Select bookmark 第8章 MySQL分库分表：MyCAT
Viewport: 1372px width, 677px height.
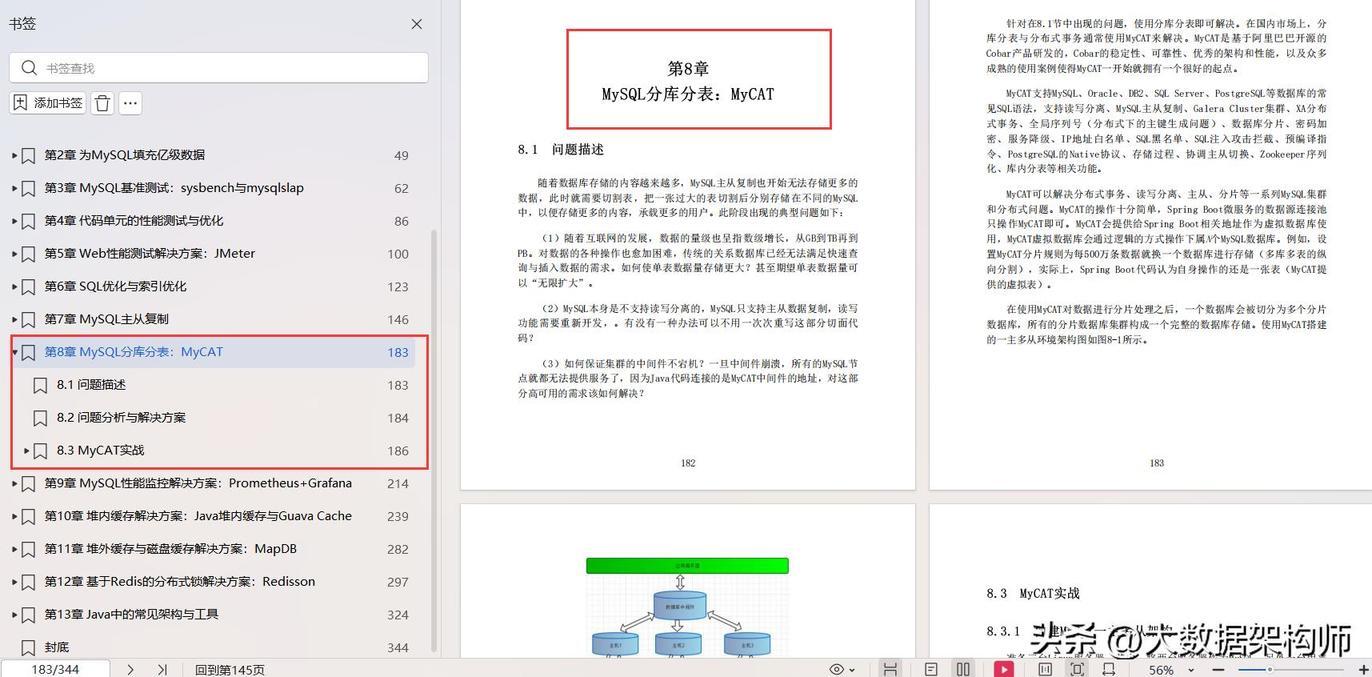click(134, 352)
